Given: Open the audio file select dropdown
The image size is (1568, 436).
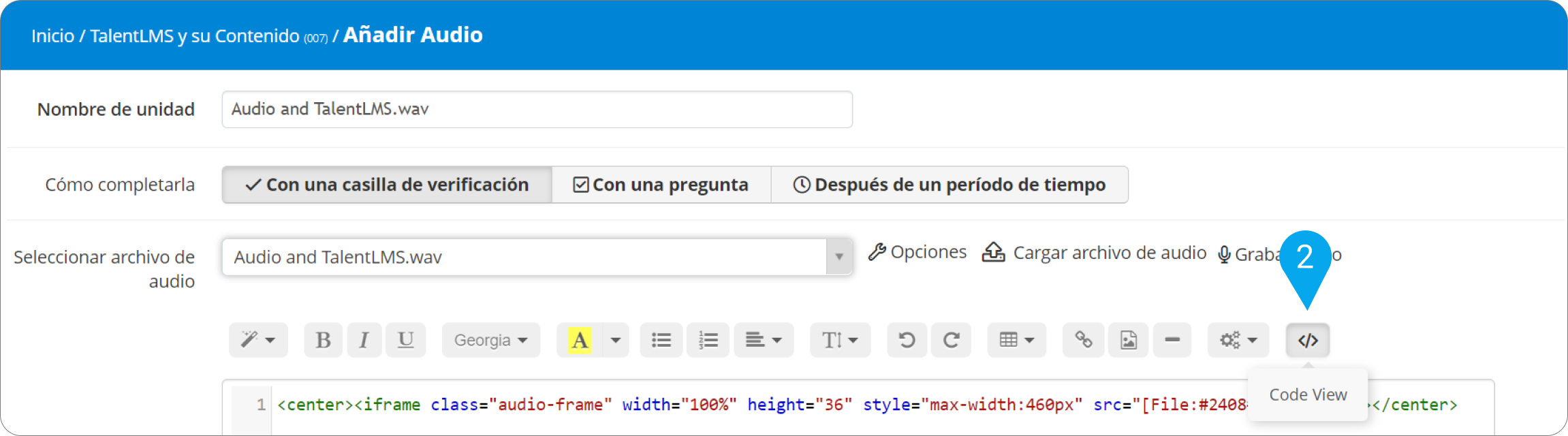Looking at the screenshot, I should (x=537, y=257).
